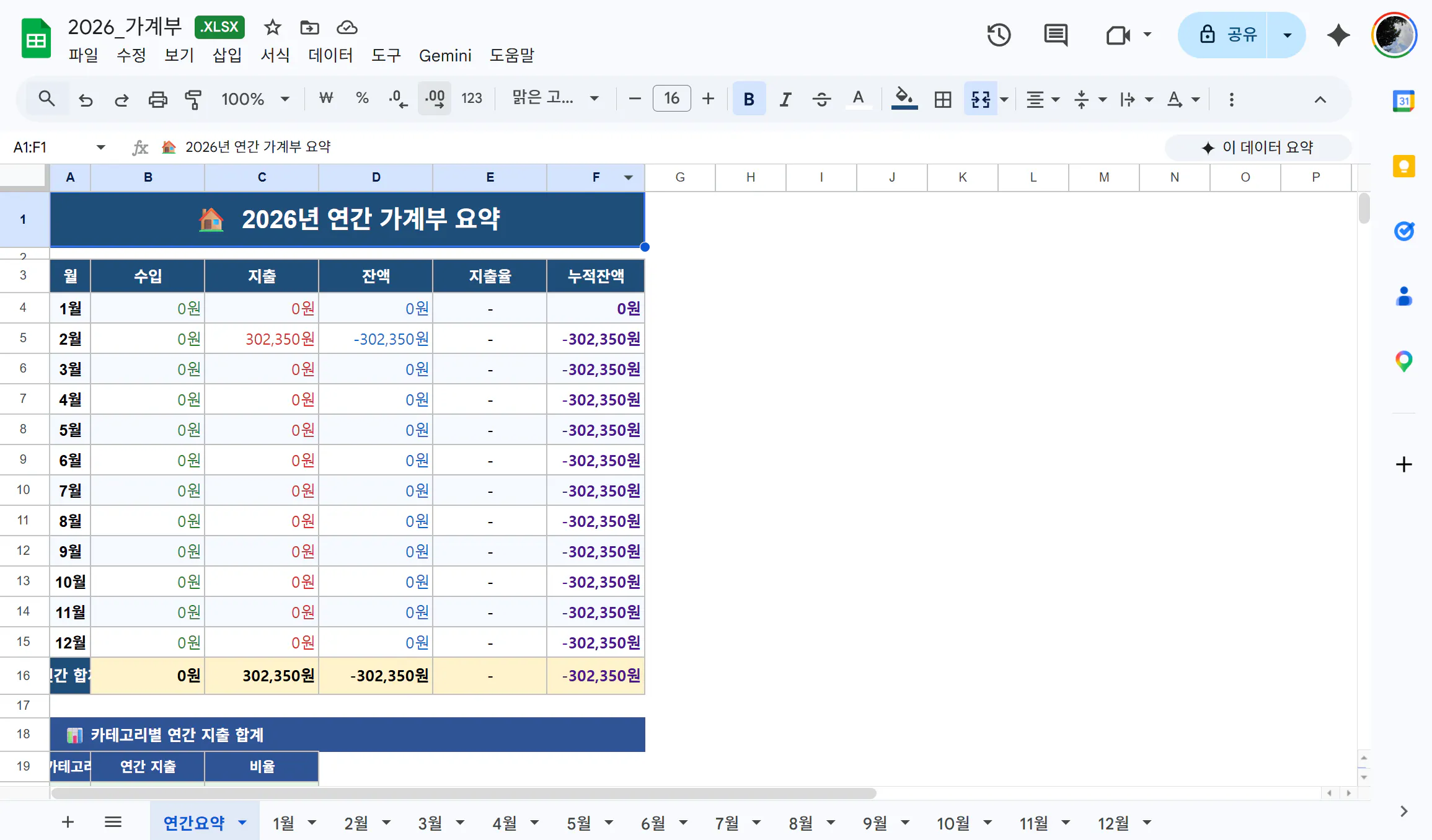Toggle italic formatting
1432x840 pixels.
coord(785,99)
